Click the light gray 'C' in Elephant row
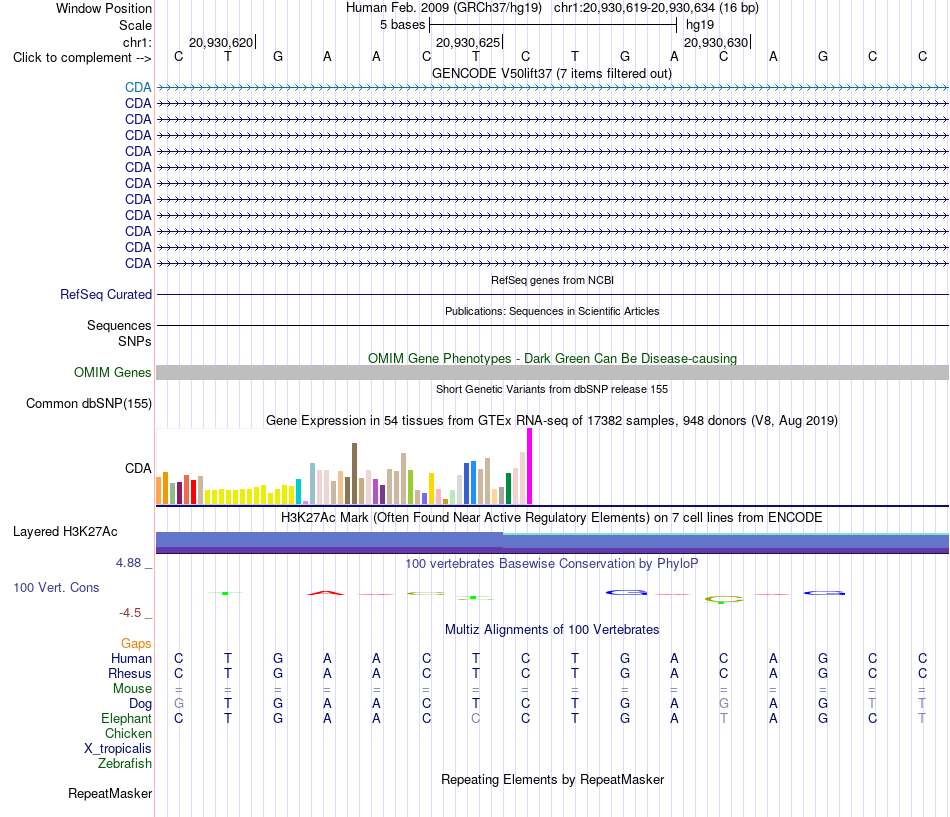The height and width of the screenshot is (817, 950). click(476, 718)
